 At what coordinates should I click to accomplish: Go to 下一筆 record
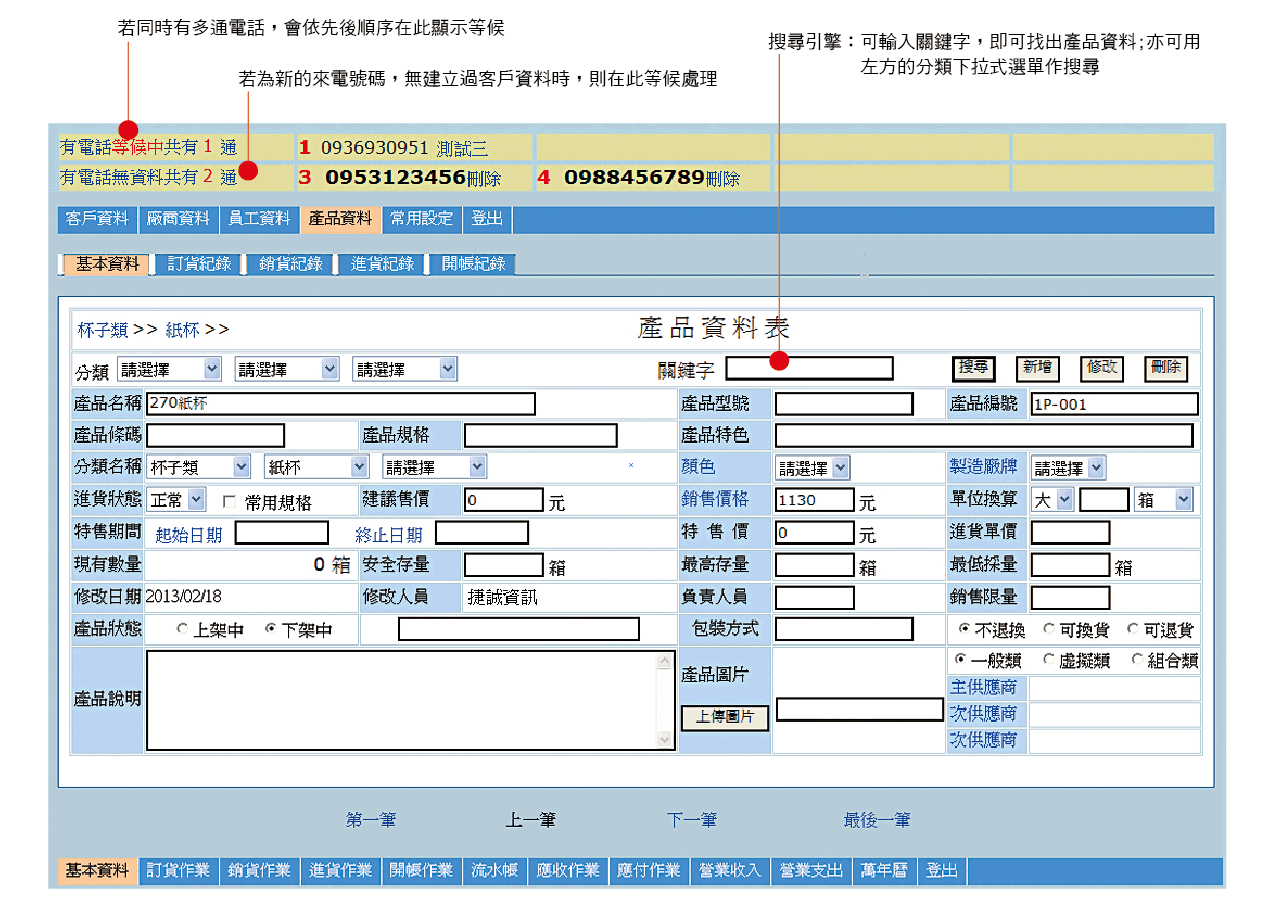(692, 820)
